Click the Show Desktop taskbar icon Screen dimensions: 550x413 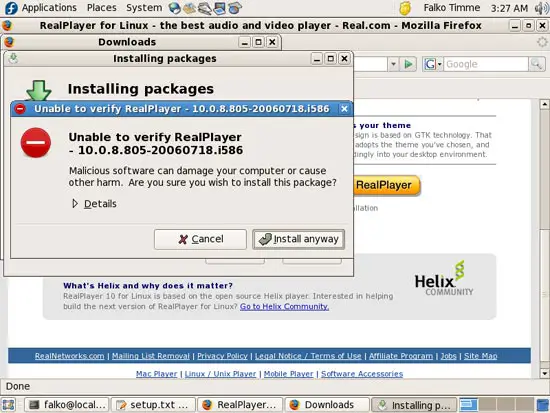click(9, 405)
